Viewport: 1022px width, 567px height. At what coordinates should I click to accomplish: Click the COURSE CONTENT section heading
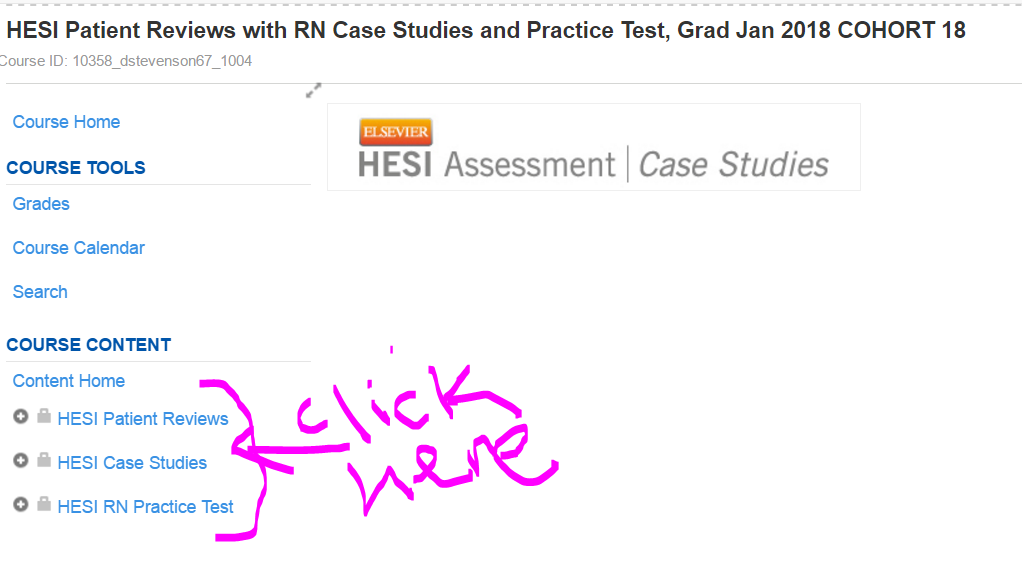click(89, 345)
